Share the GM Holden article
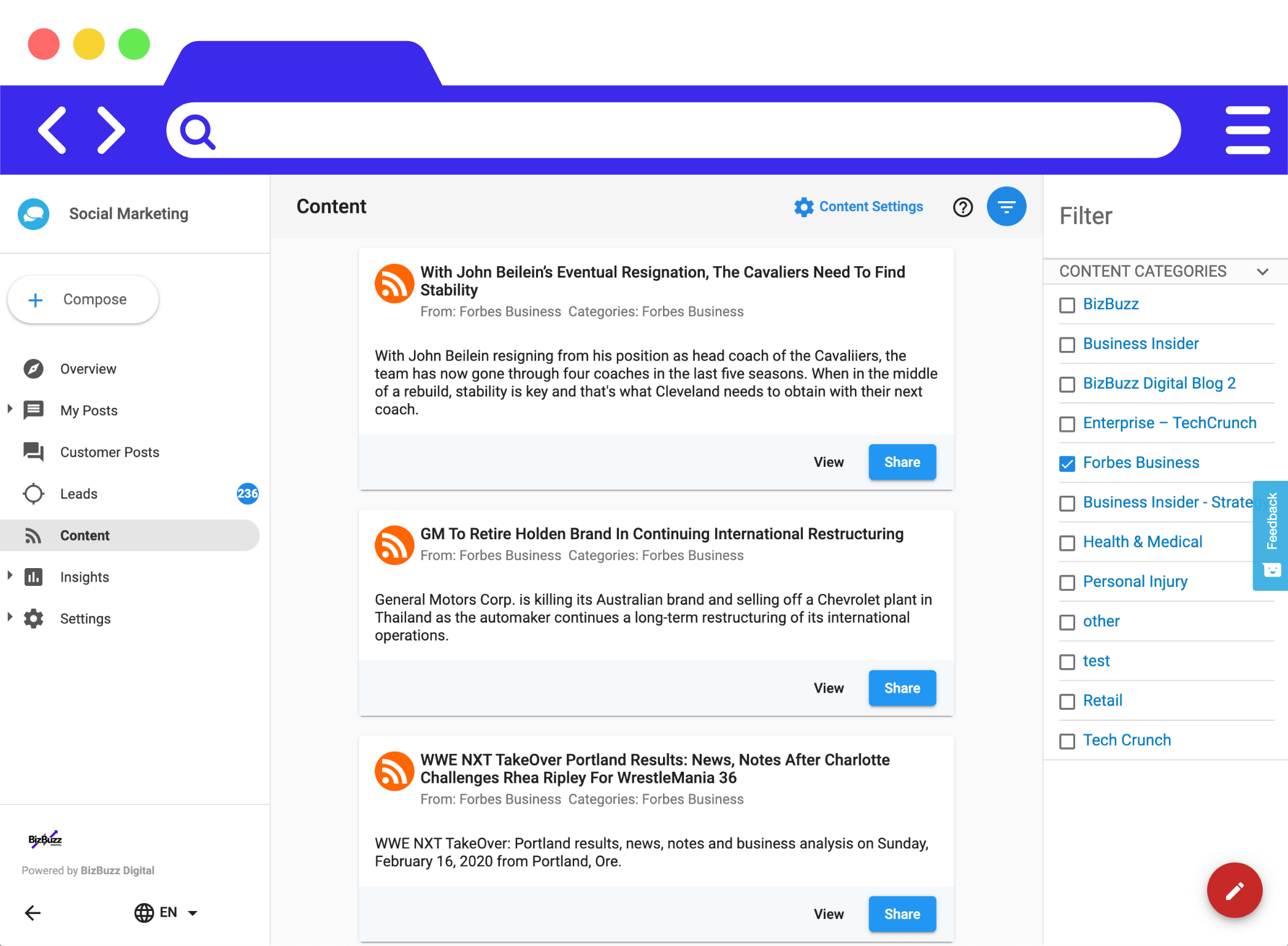 pos(902,688)
